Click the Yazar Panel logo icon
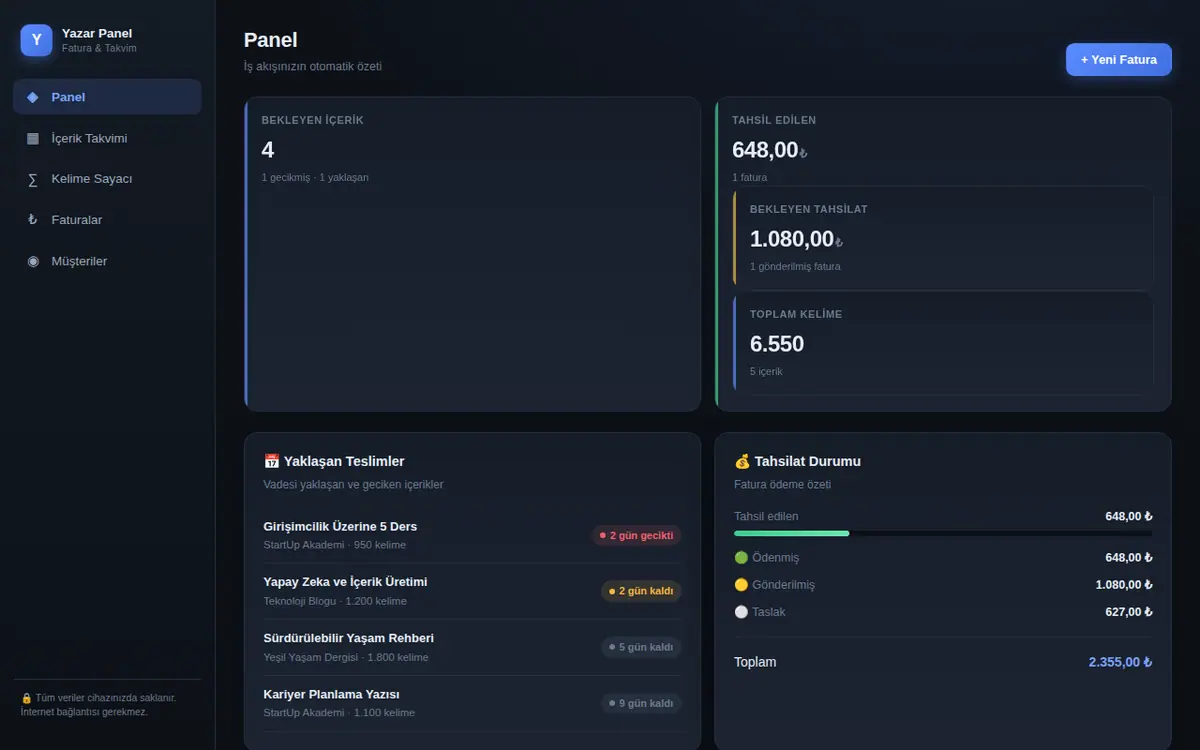Screen dimensions: 1200x750 click(x=36, y=40)
